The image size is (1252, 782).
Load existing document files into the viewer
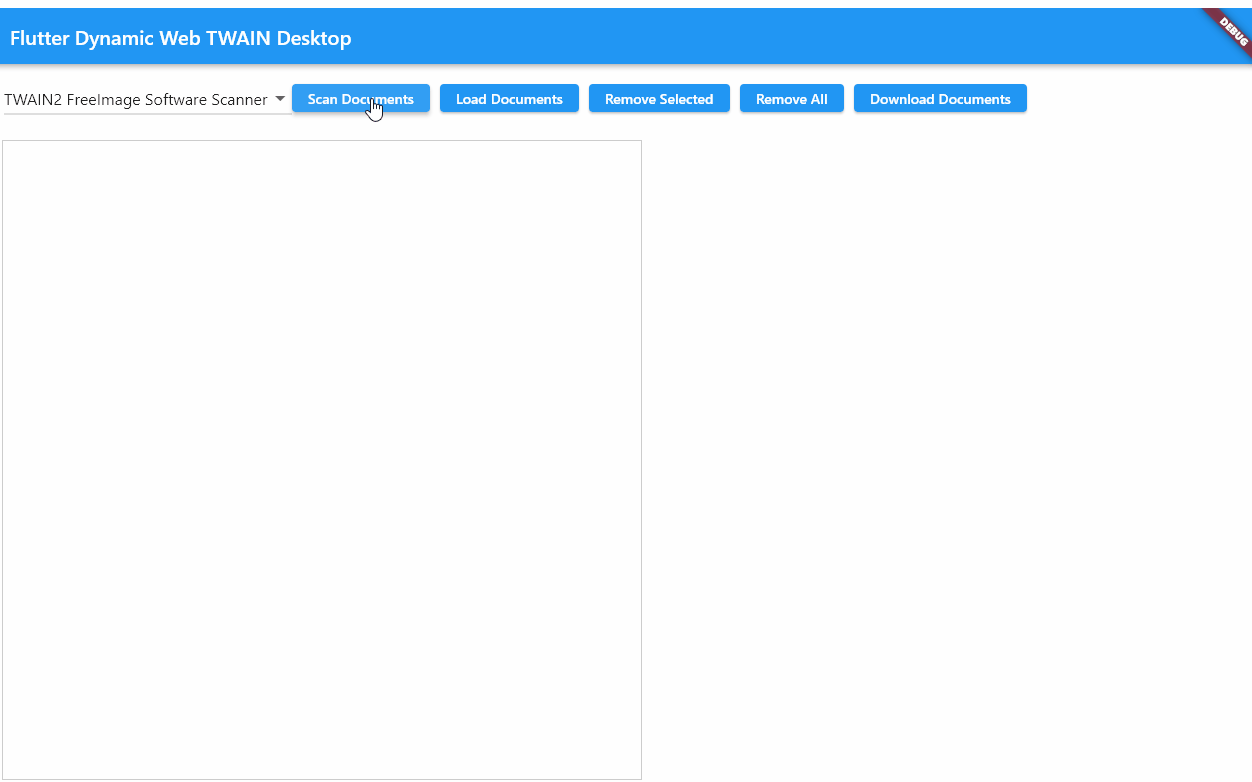coord(509,99)
